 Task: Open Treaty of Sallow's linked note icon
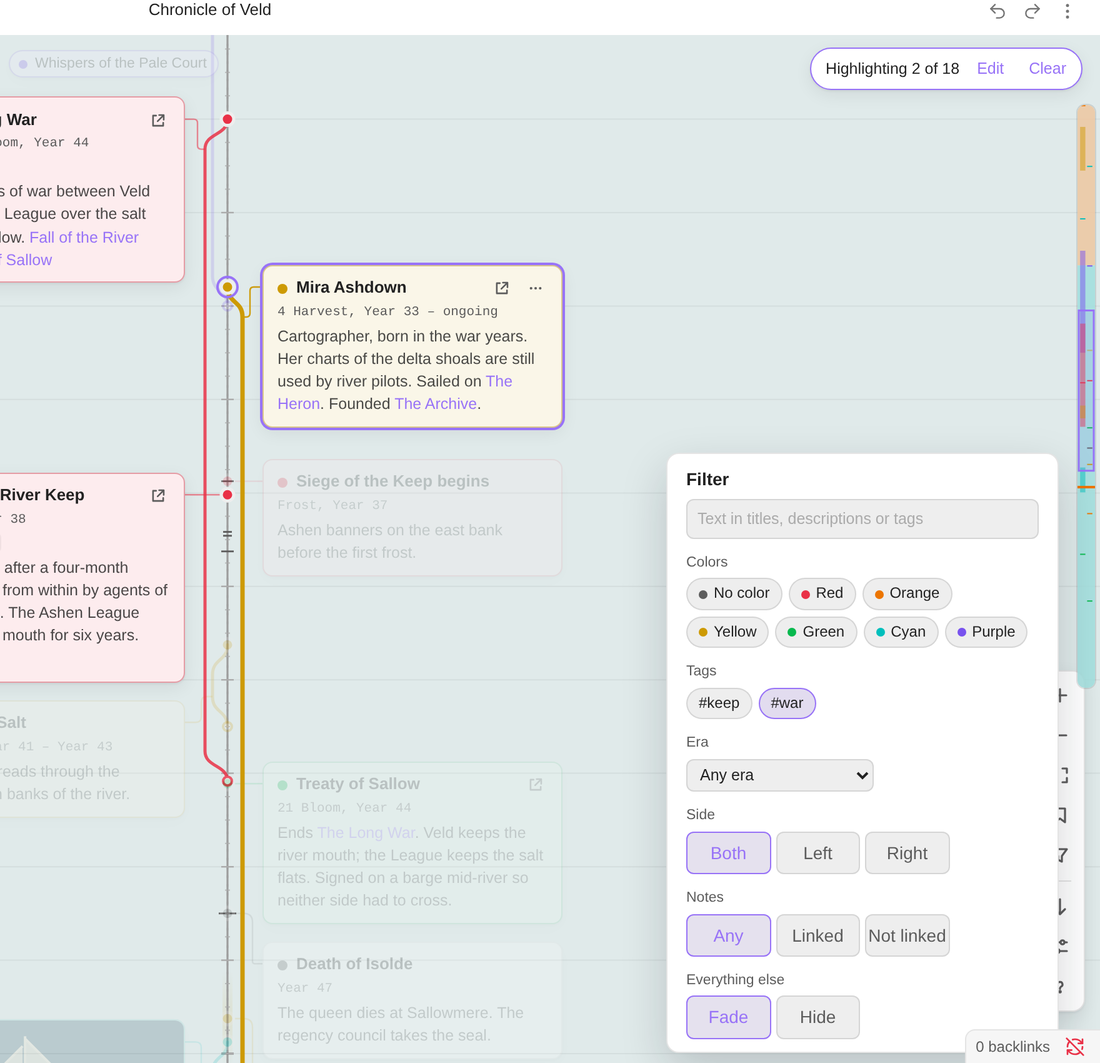click(535, 784)
